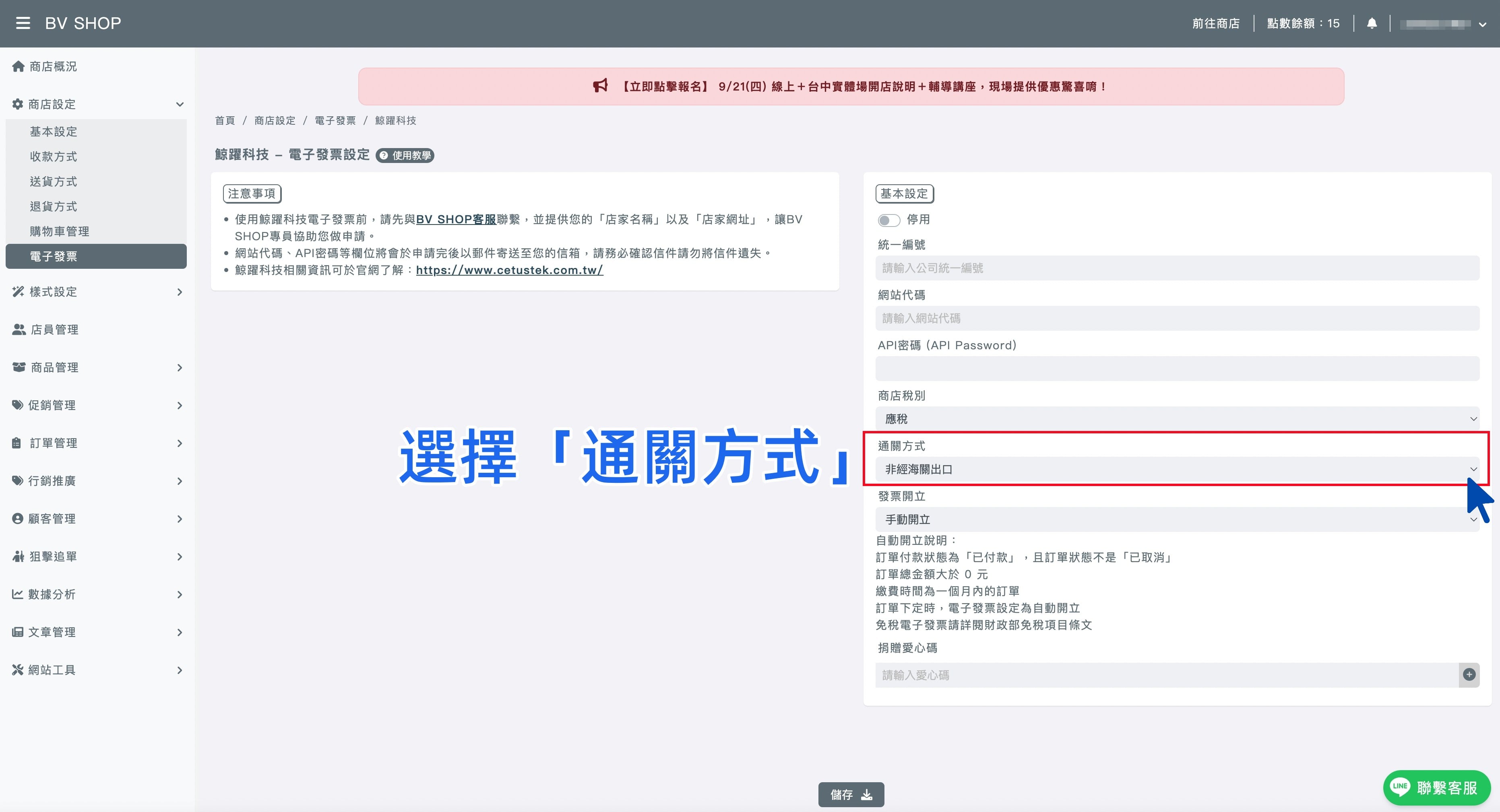The image size is (1500, 812).
Task: Click the 促銷管理 tags icon
Action: [18, 405]
